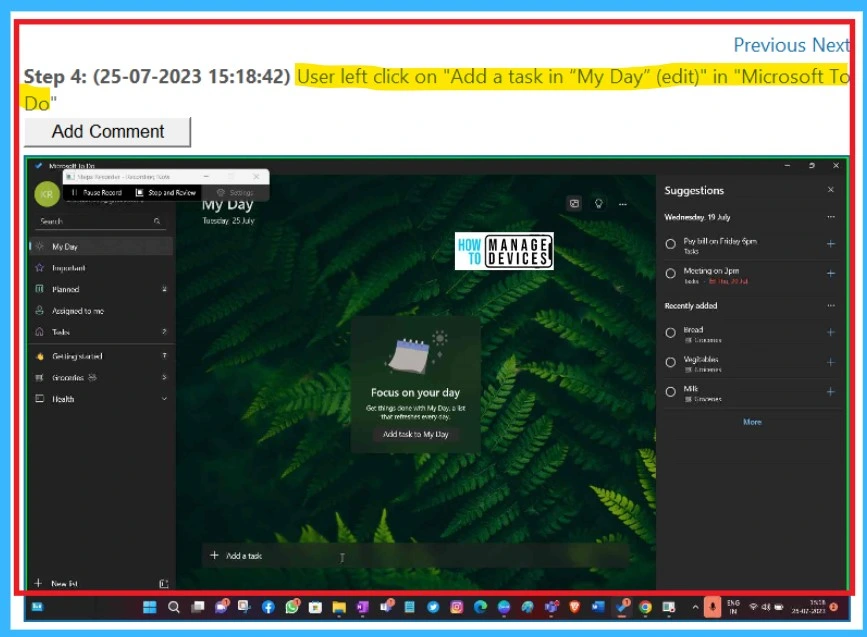Open options for Wednesday, 19 July section
Image resolution: width=867 pixels, height=637 pixels.
831,217
